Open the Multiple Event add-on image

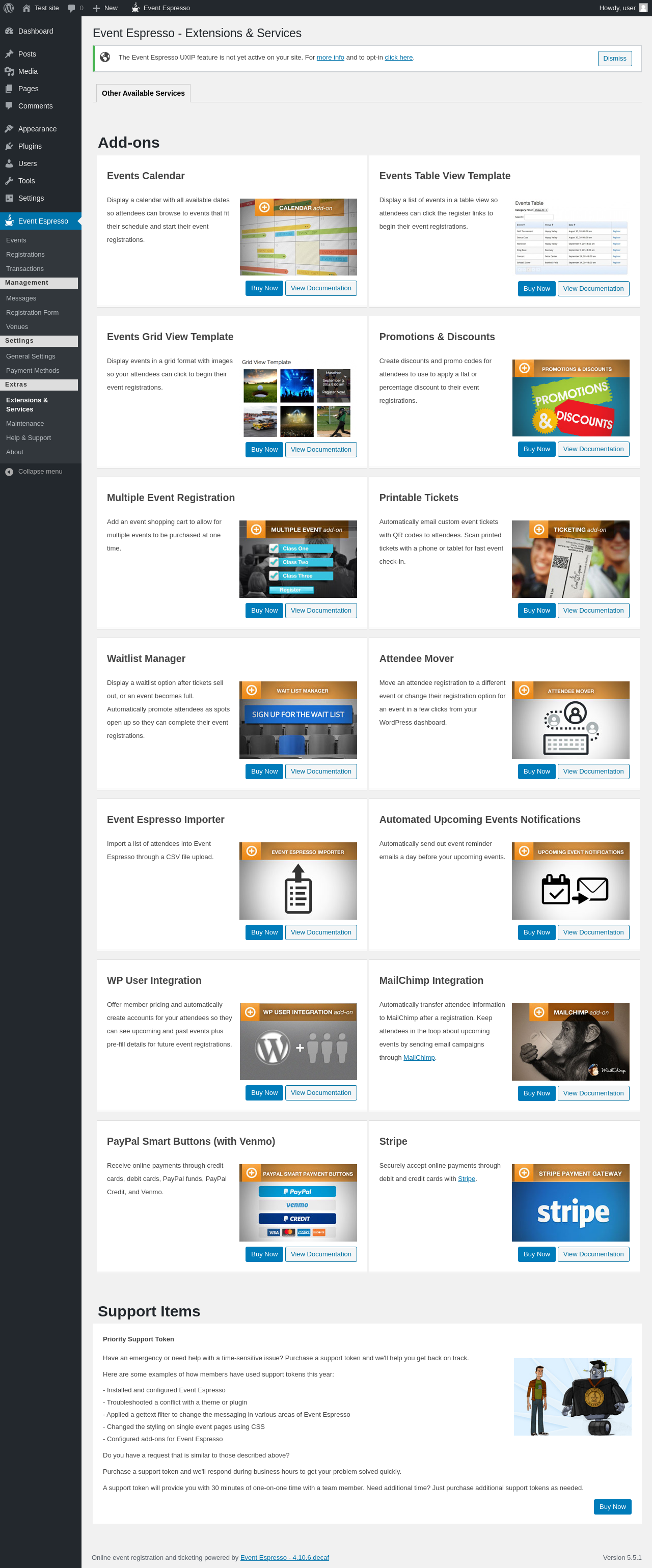298,559
